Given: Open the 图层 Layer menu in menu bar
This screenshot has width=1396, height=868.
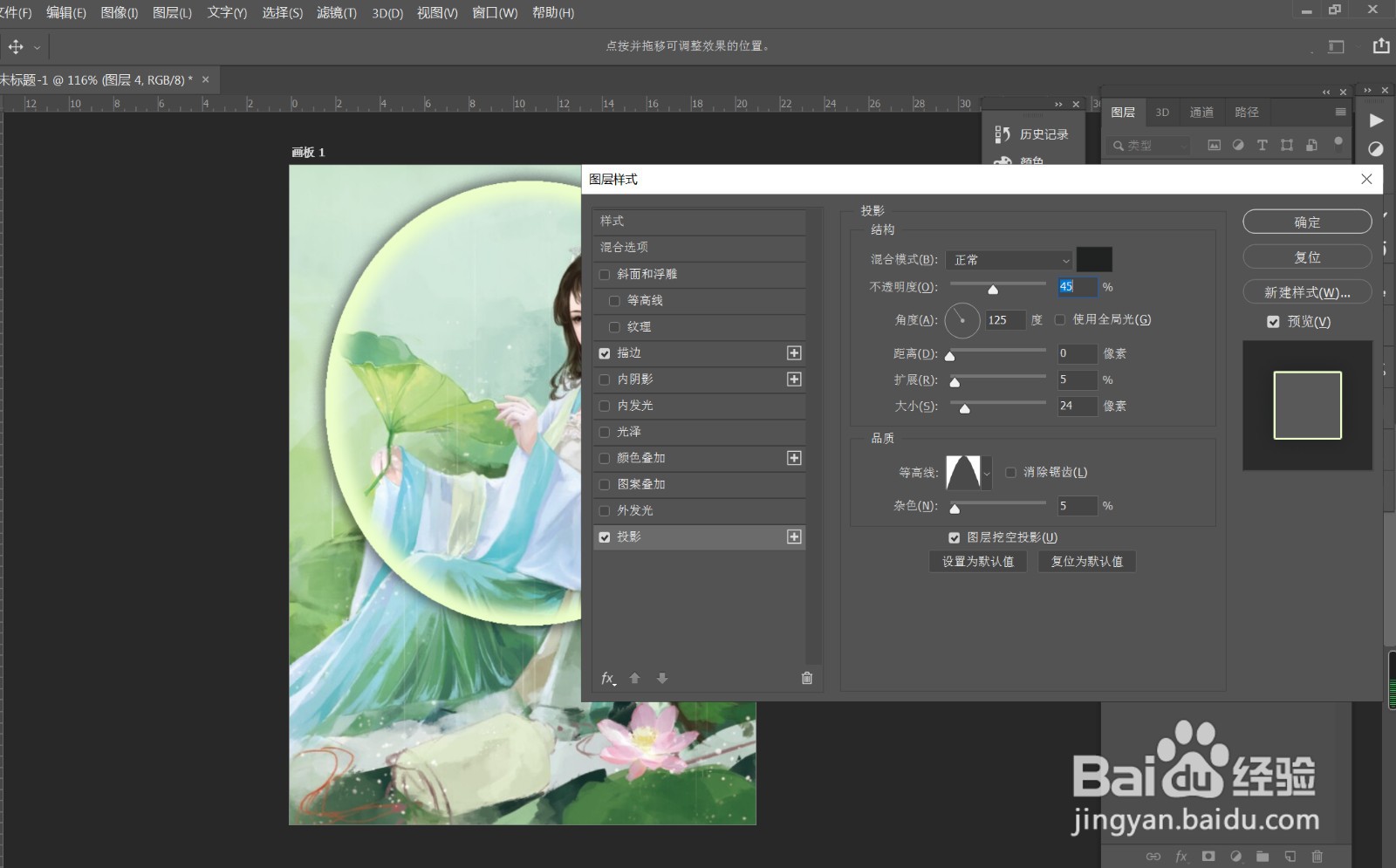Looking at the screenshot, I should coord(172,12).
